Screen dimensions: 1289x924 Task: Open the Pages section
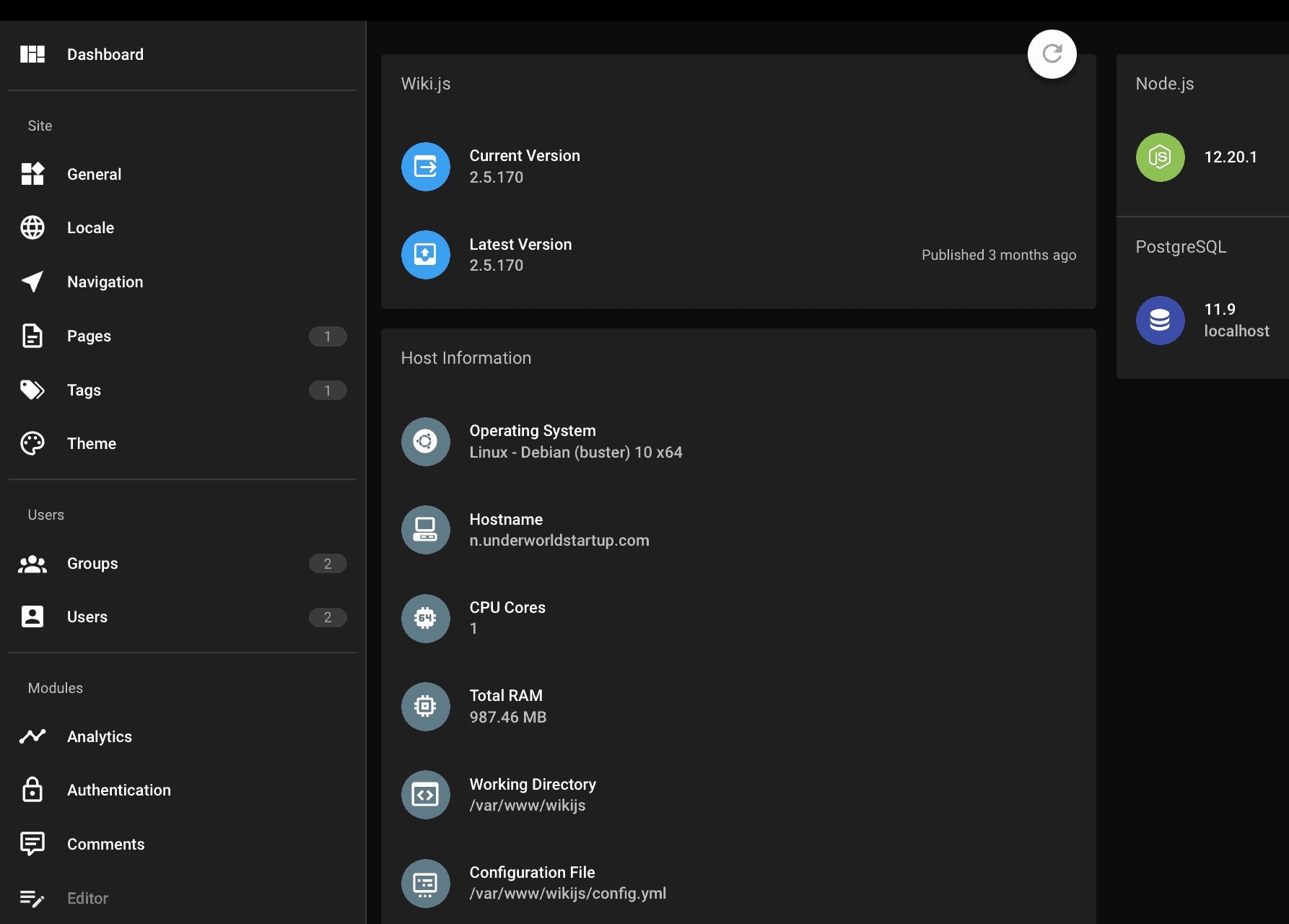point(183,336)
